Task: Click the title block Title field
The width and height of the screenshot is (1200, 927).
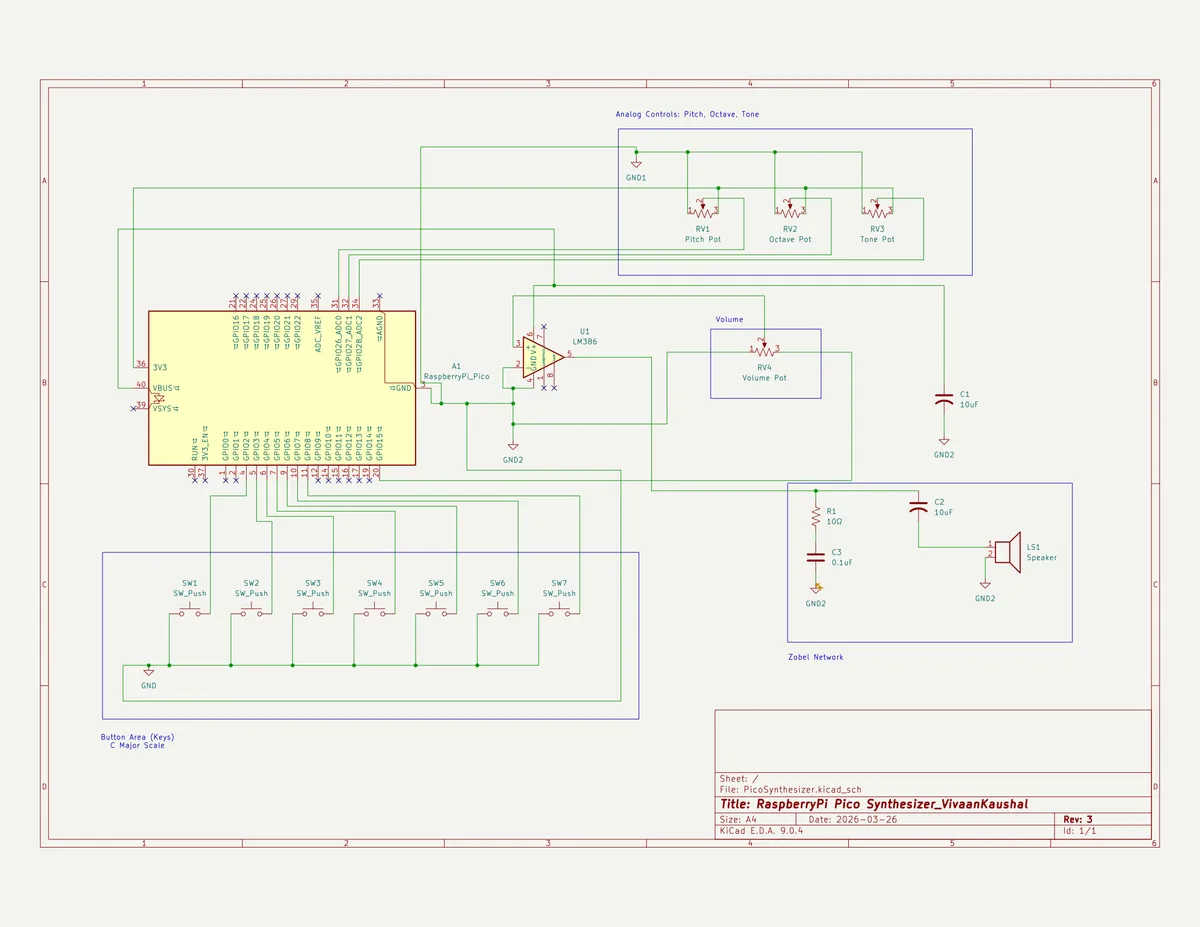Action: tap(873, 804)
